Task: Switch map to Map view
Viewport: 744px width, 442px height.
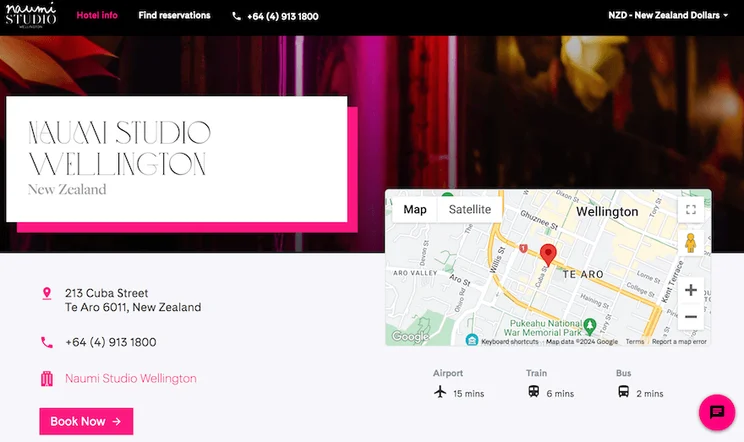Action: point(415,210)
